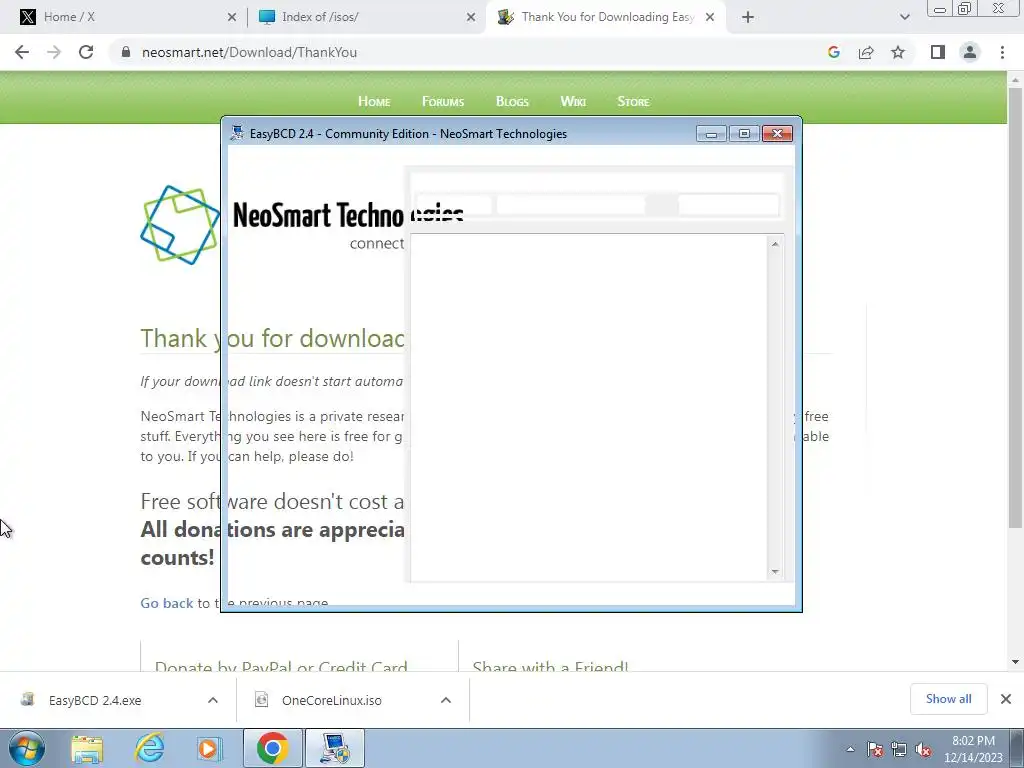Open Home in site navigation
Image resolution: width=1024 pixels, height=768 pixels.
point(374,101)
